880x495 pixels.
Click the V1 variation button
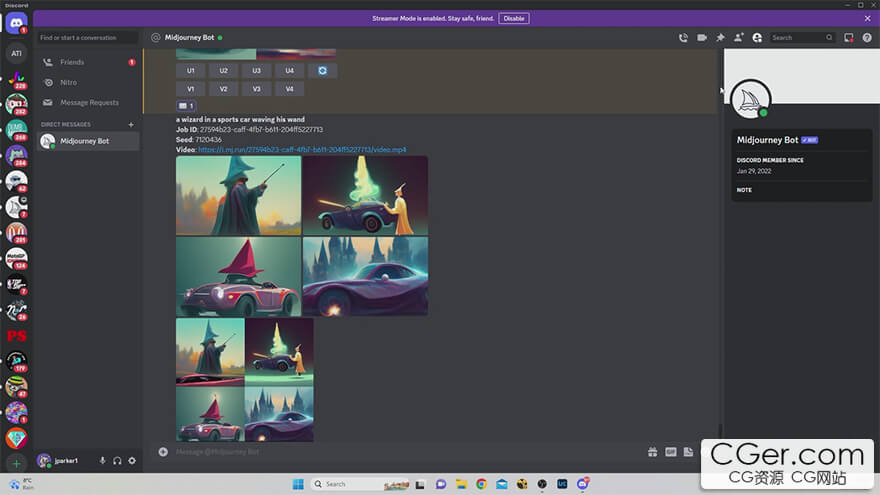coord(190,89)
